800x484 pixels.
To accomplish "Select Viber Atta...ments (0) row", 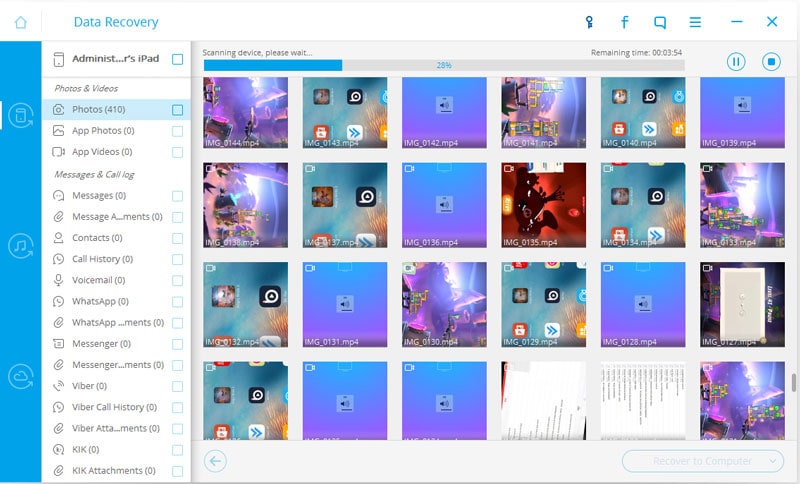I will (x=116, y=428).
